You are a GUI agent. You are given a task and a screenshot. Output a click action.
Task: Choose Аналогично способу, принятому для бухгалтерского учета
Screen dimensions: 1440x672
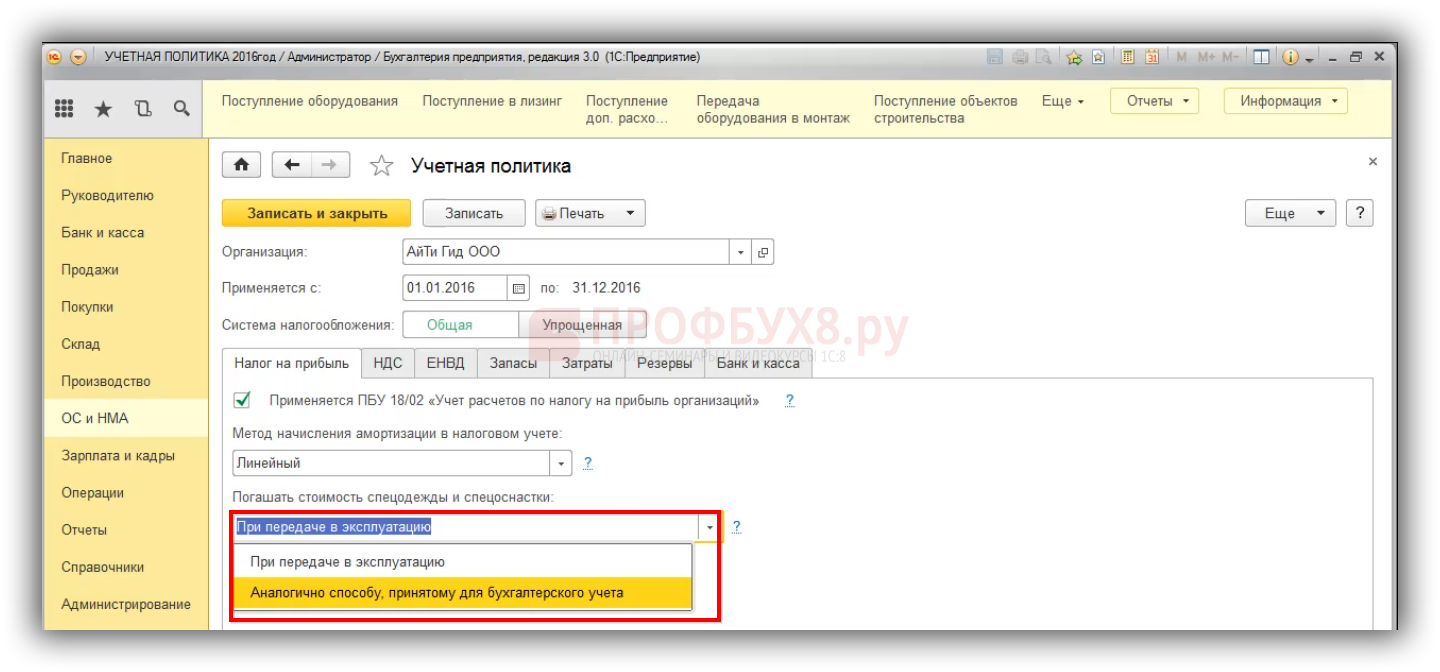click(x=461, y=593)
